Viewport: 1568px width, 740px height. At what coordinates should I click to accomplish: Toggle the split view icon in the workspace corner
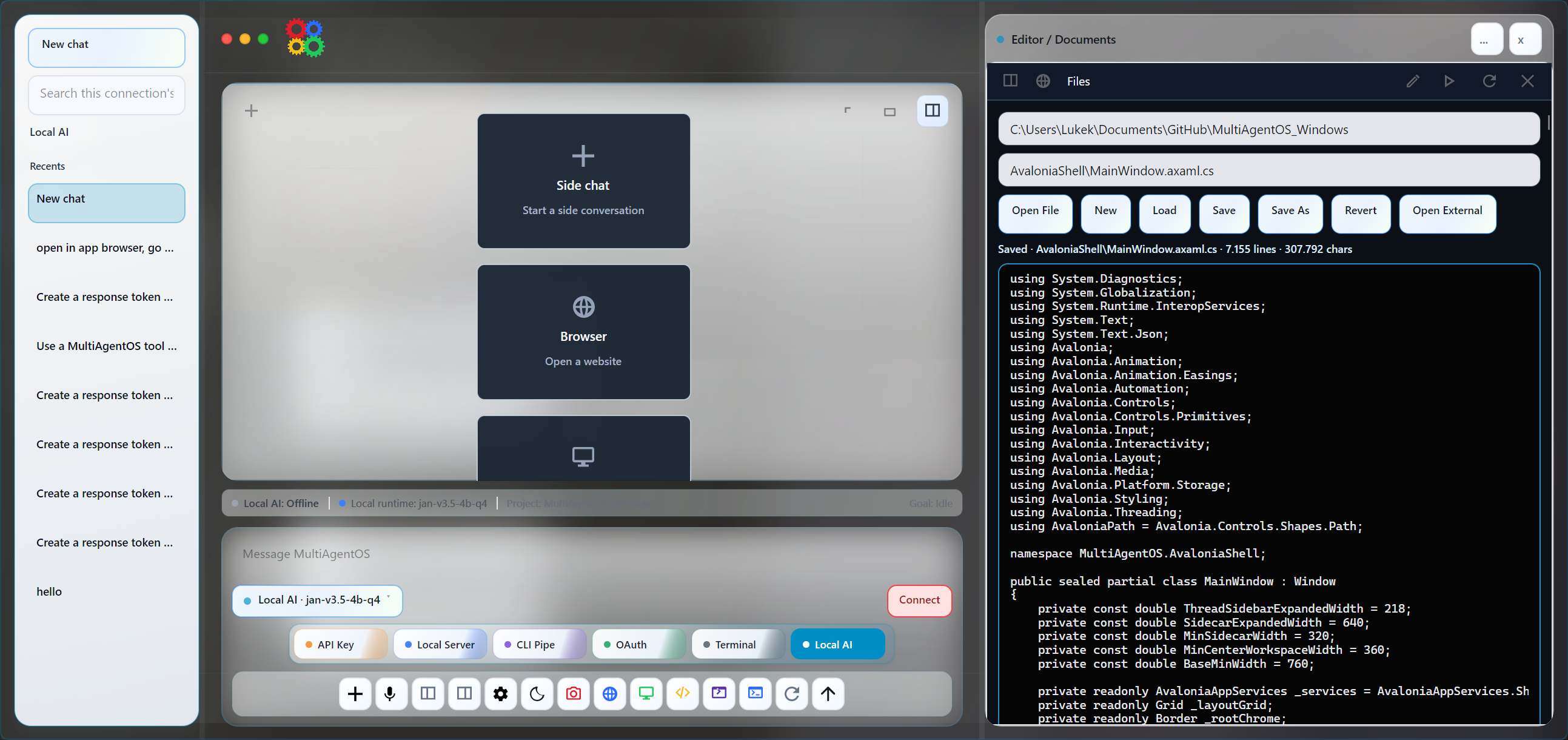click(x=933, y=110)
